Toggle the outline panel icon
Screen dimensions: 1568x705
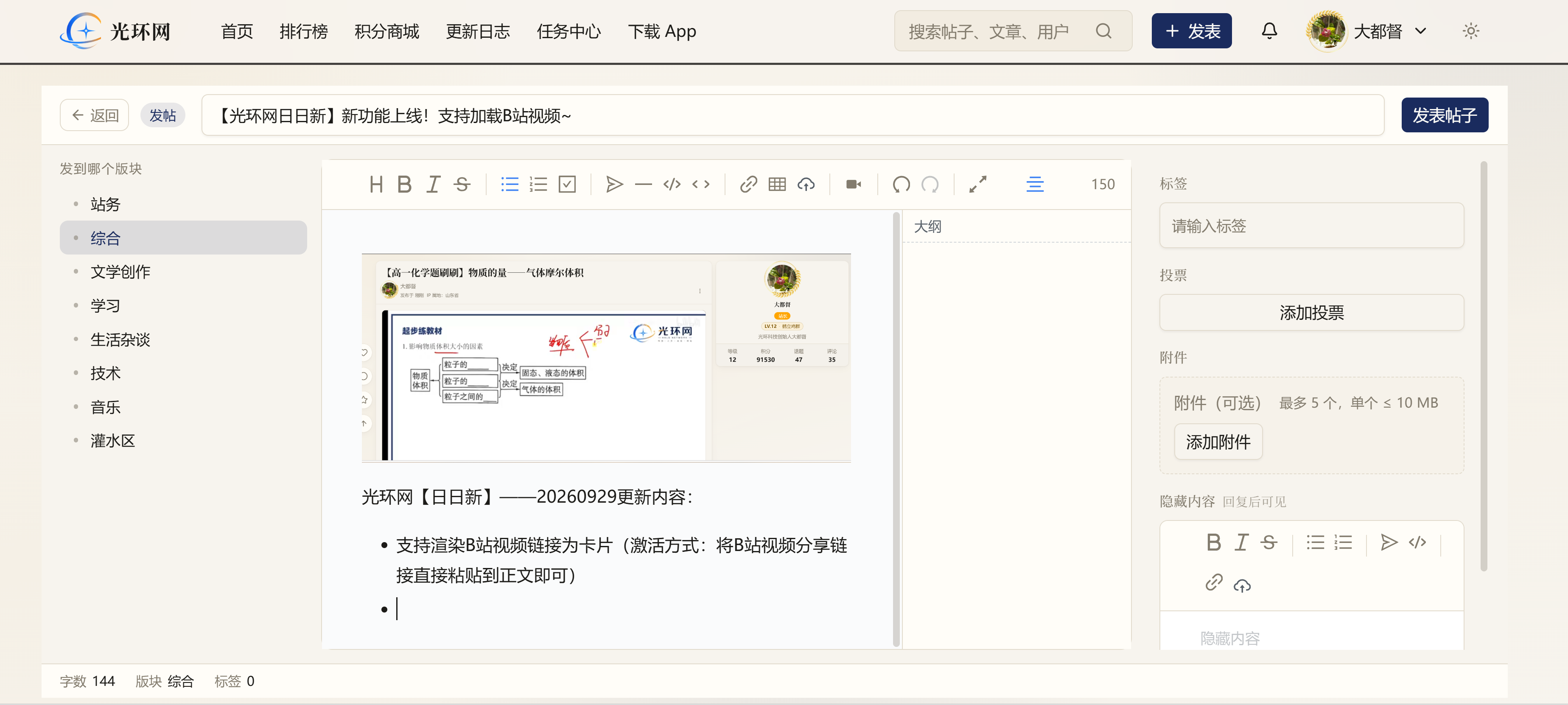tap(1035, 184)
